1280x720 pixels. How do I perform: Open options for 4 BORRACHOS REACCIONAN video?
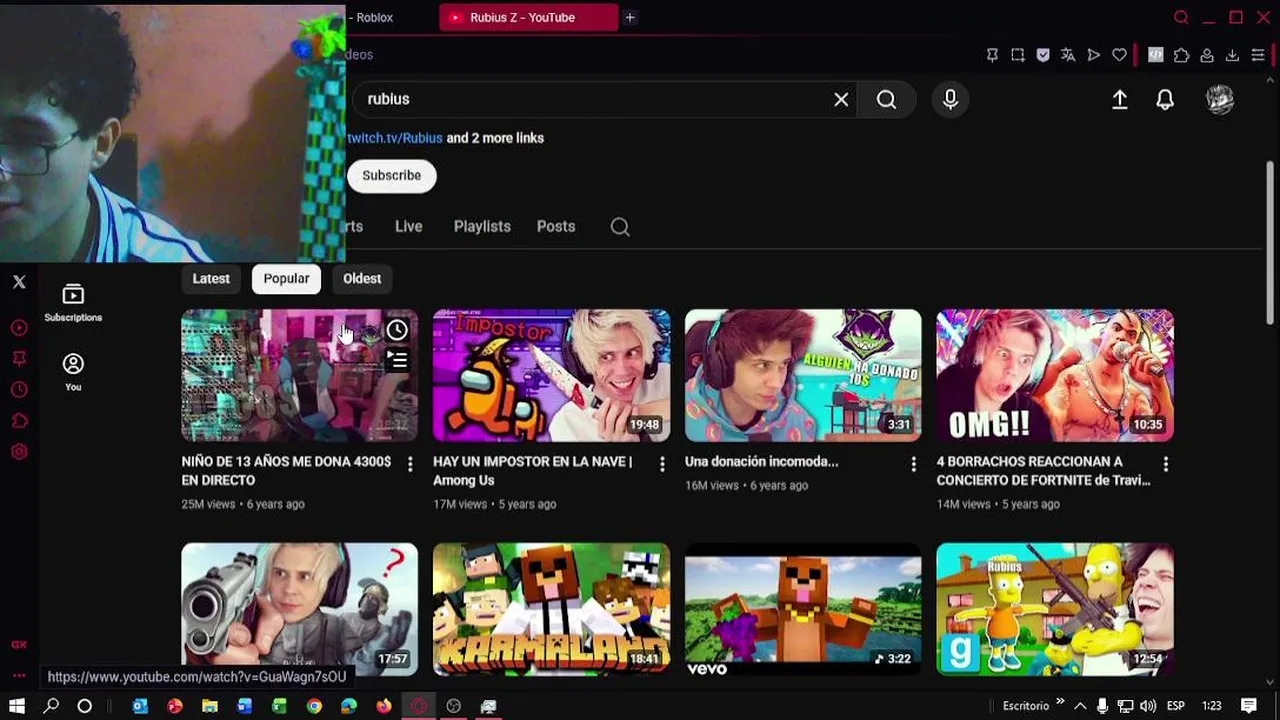1165,464
